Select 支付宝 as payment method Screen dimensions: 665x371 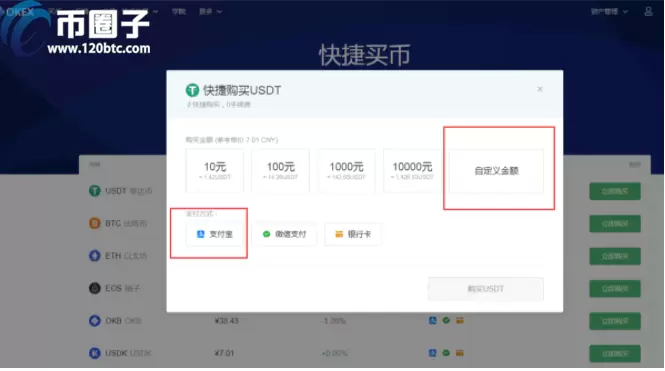click(215, 234)
